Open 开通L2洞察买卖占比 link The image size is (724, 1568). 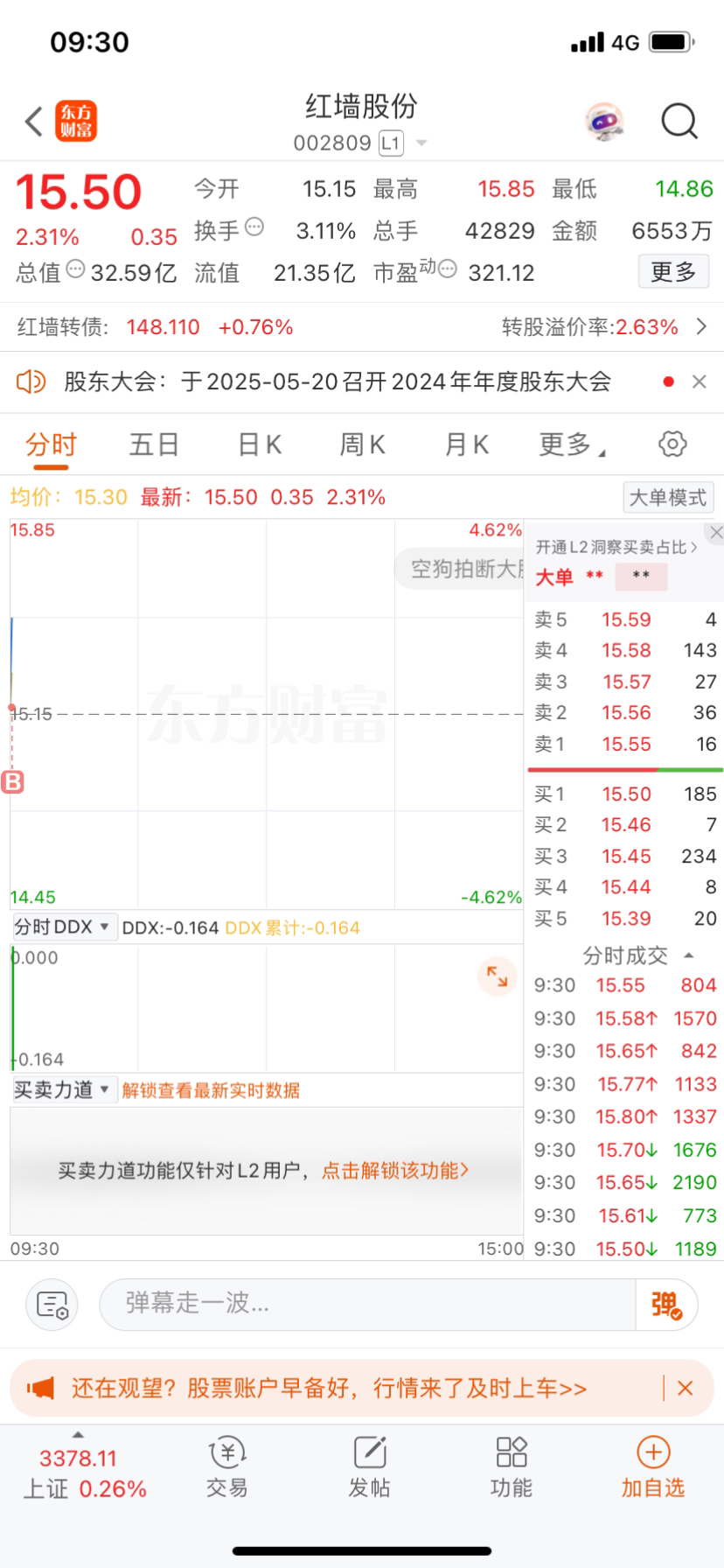point(616,547)
